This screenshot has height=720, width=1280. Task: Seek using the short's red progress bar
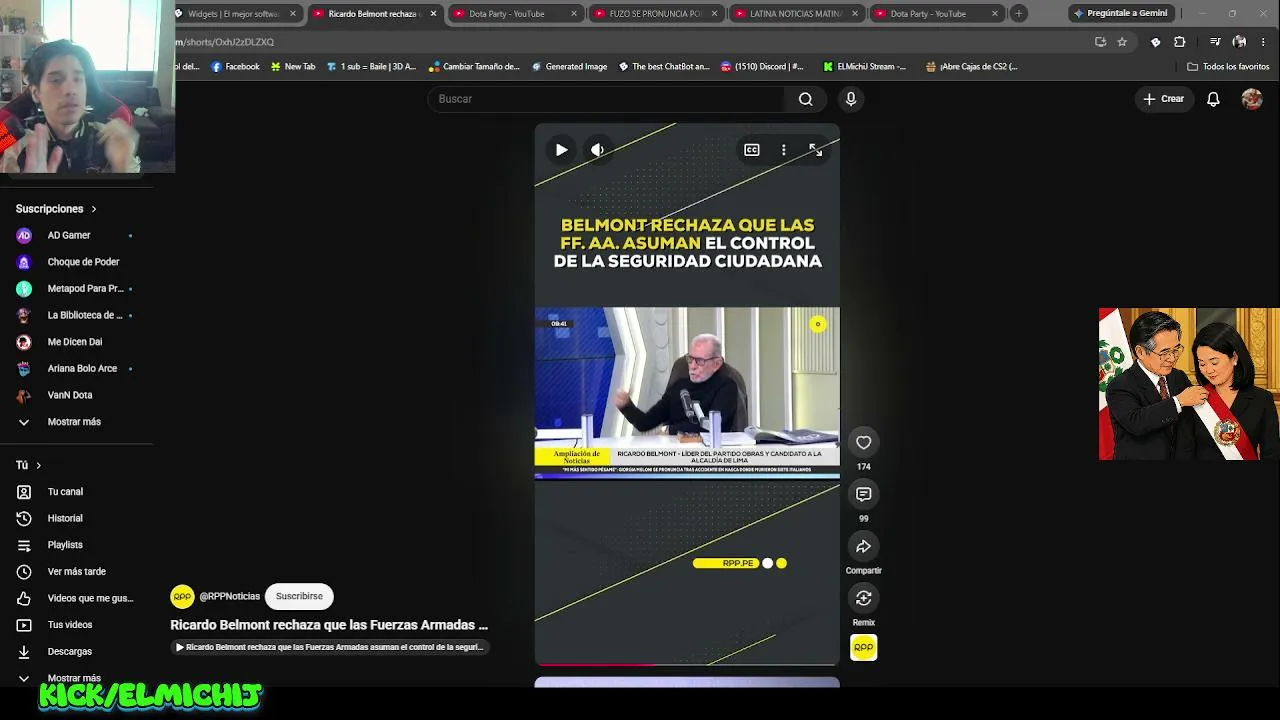point(687,663)
